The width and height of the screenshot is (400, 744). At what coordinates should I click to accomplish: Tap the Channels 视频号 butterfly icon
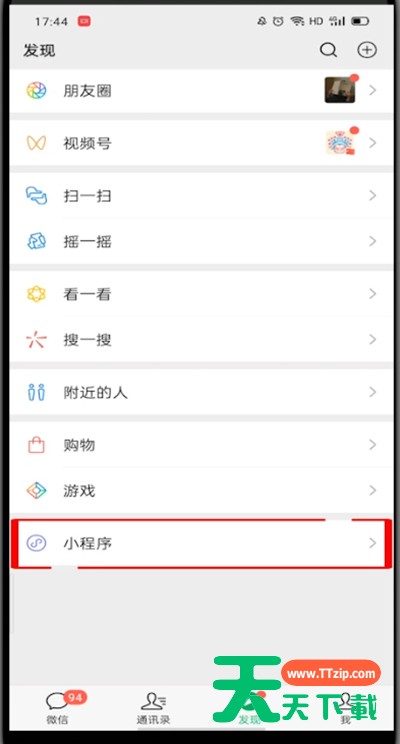point(36,143)
